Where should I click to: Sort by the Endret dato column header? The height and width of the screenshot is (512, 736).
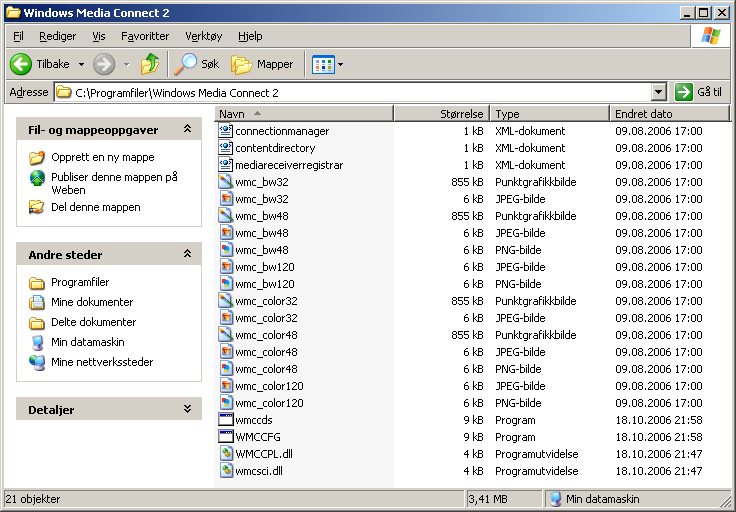(670, 114)
